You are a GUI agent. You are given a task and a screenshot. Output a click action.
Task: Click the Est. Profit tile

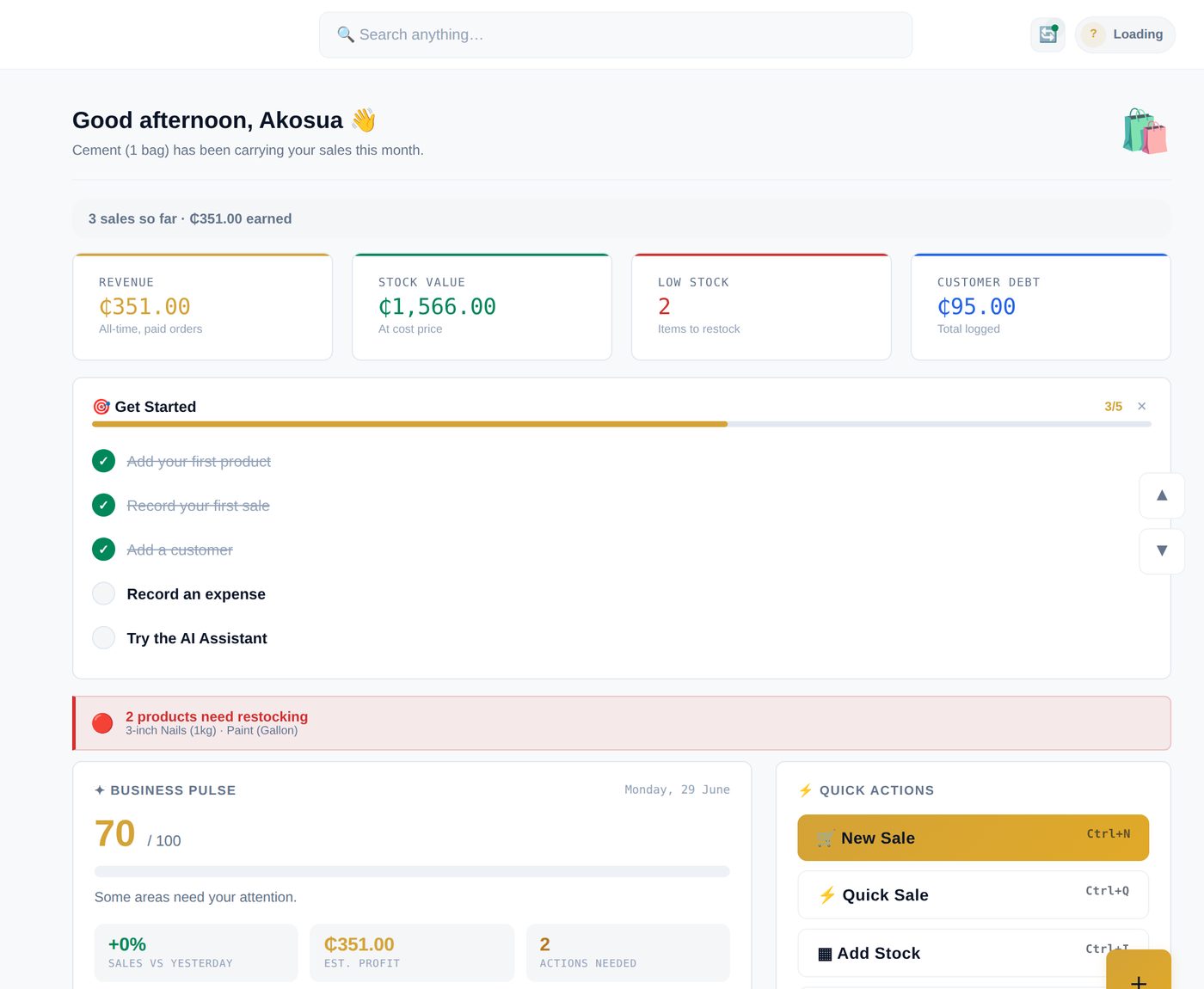[412, 953]
